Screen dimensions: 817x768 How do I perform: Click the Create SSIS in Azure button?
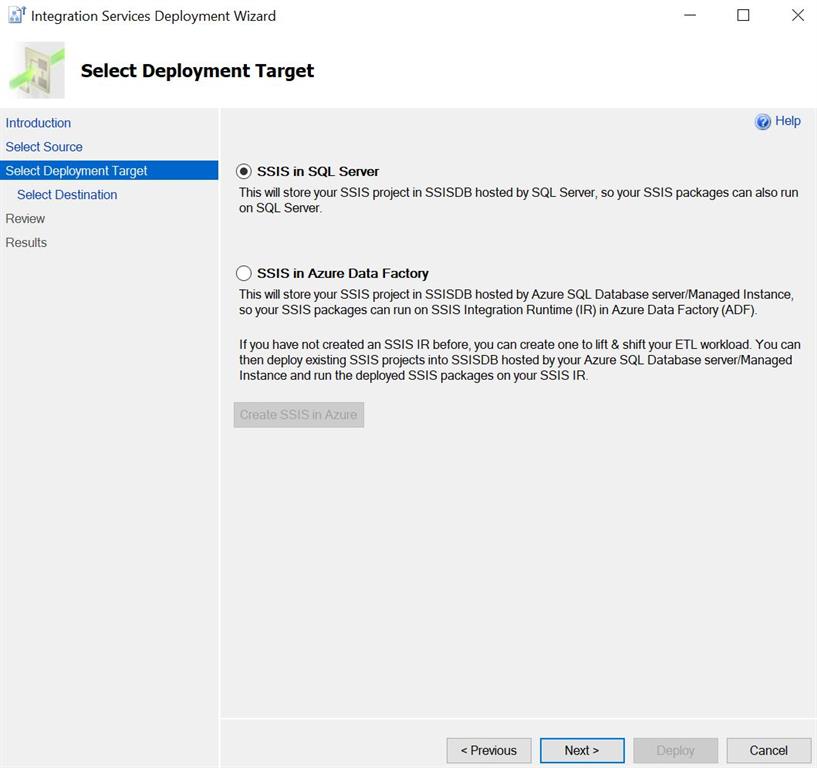point(299,415)
